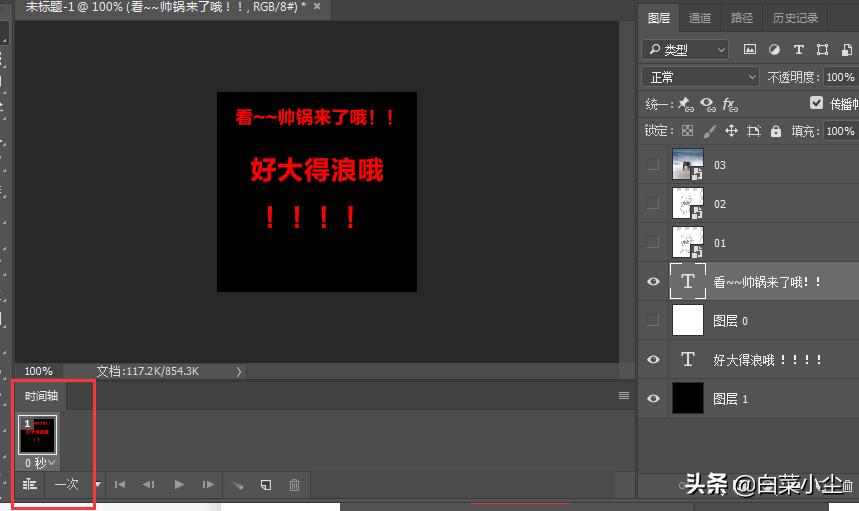Go to the next frame
Screen dimensions: 859x511
pyautogui.click(x=208, y=485)
